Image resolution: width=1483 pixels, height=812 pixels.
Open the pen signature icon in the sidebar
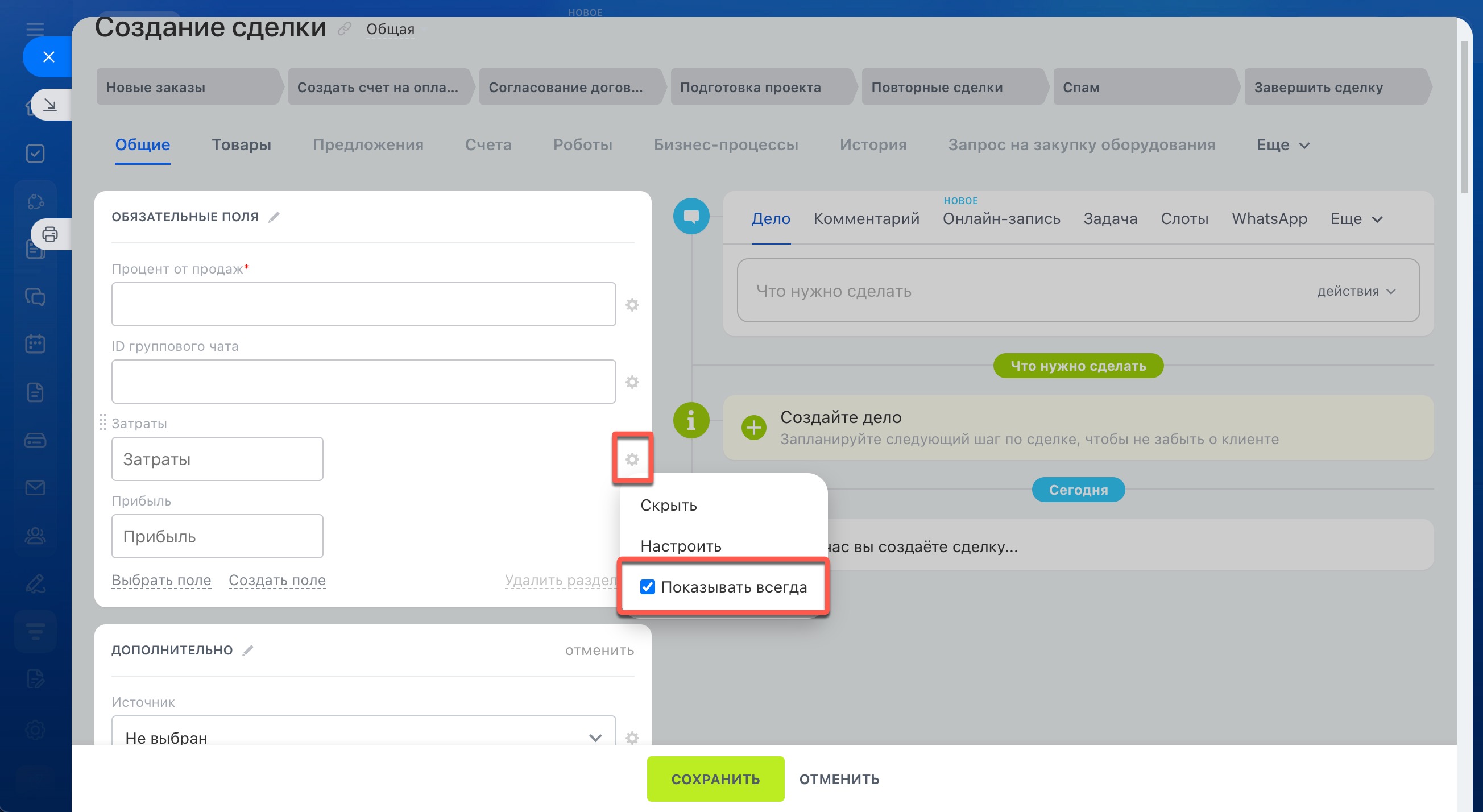click(35, 584)
